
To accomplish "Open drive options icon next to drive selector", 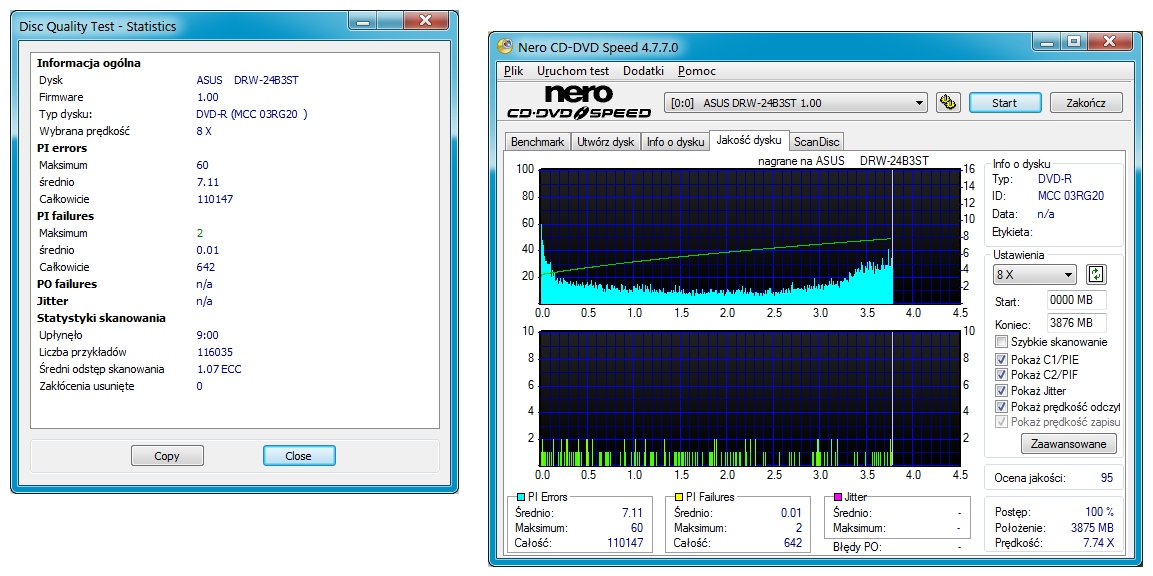I will (x=949, y=103).
